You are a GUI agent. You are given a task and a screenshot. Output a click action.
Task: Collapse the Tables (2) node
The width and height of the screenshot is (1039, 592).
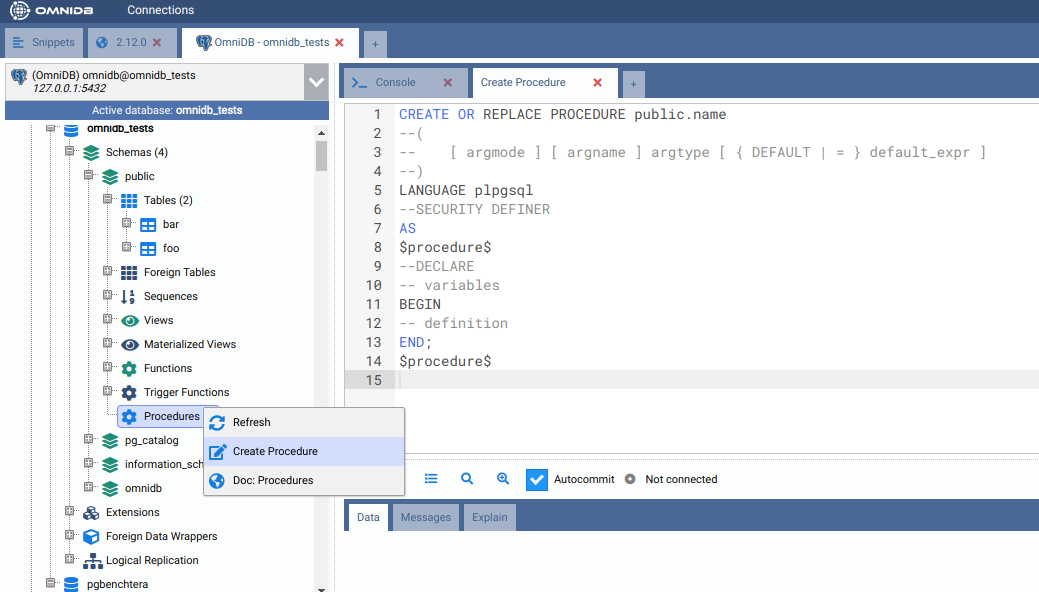(108, 200)
